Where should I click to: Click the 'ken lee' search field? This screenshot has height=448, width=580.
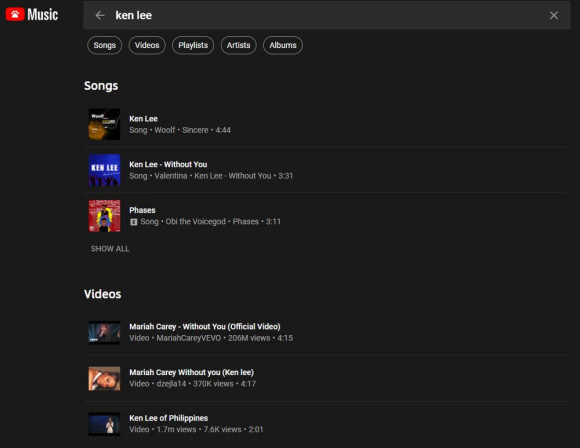(x=327, y=15)
